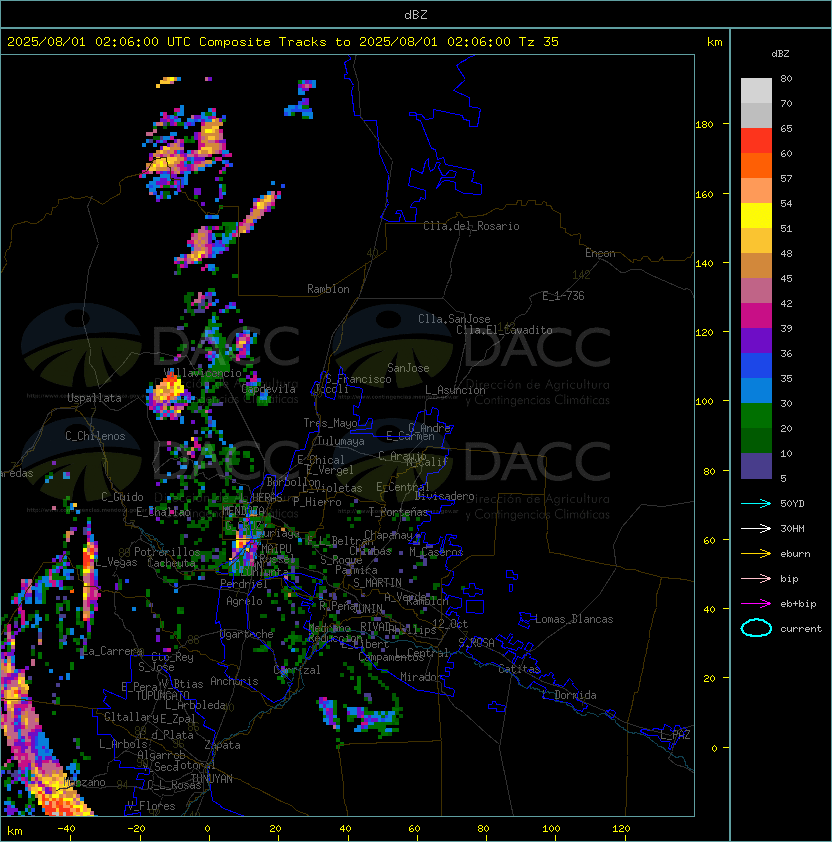Screen dimensions: 832x842
Task: Pick the slate purple bottom swatch in dBZ scale
Action: click(756, 466)
